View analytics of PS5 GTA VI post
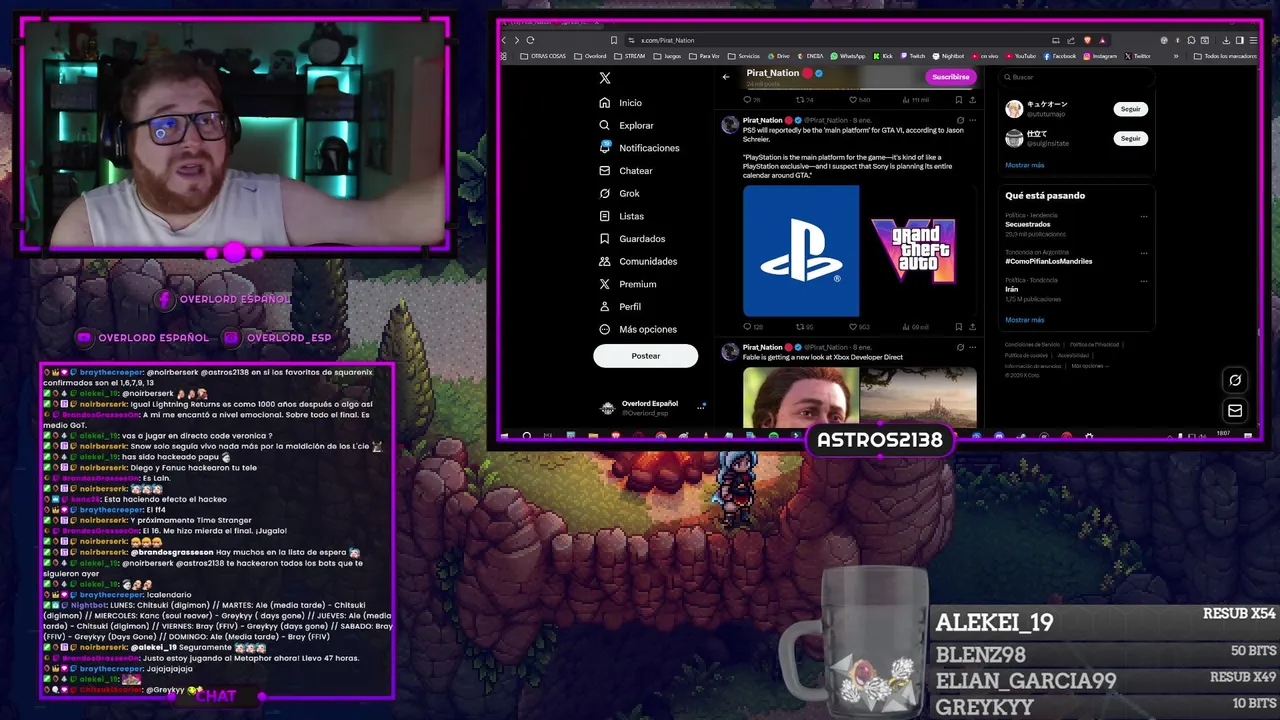 [915, 327]
